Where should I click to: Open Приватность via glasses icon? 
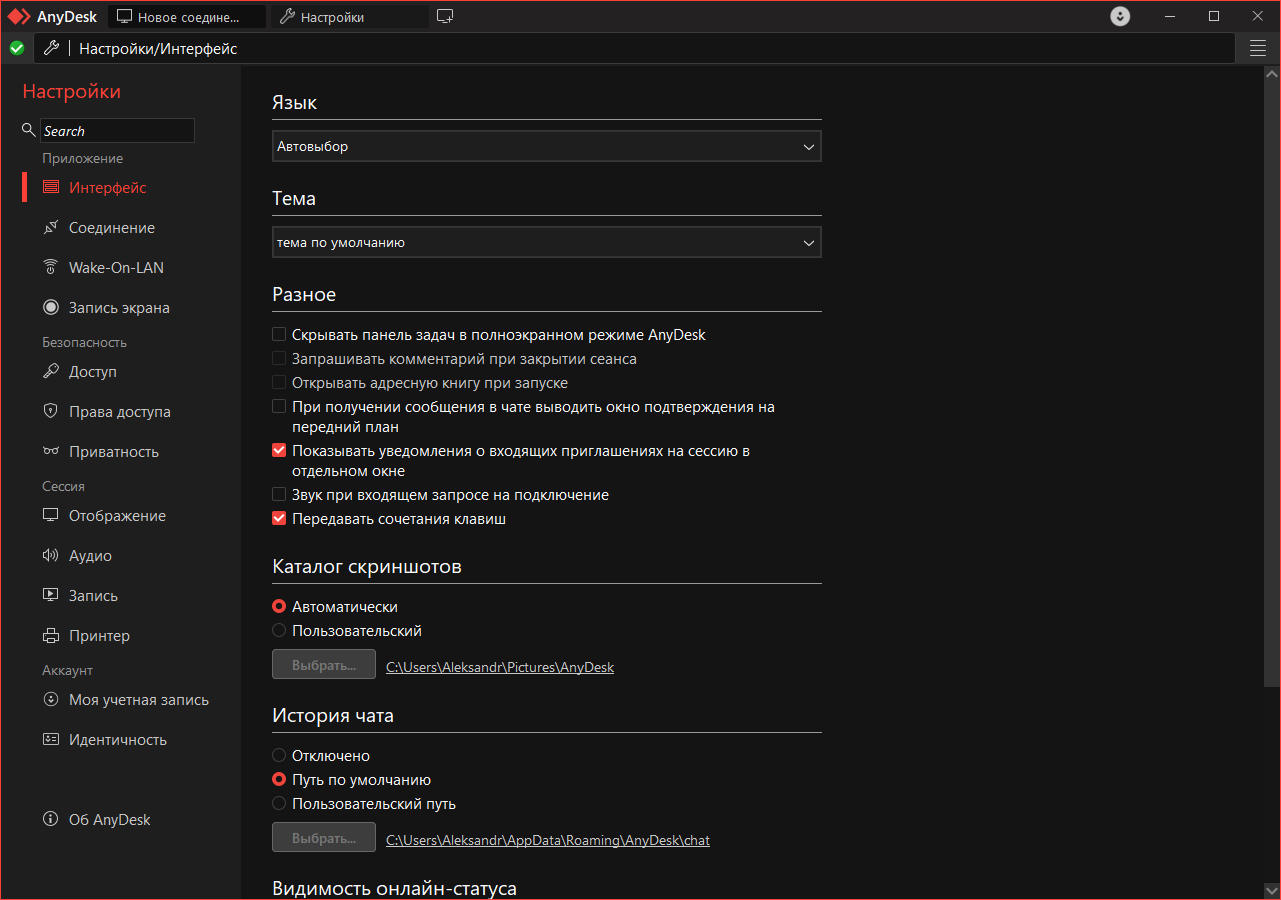point(51,452)
